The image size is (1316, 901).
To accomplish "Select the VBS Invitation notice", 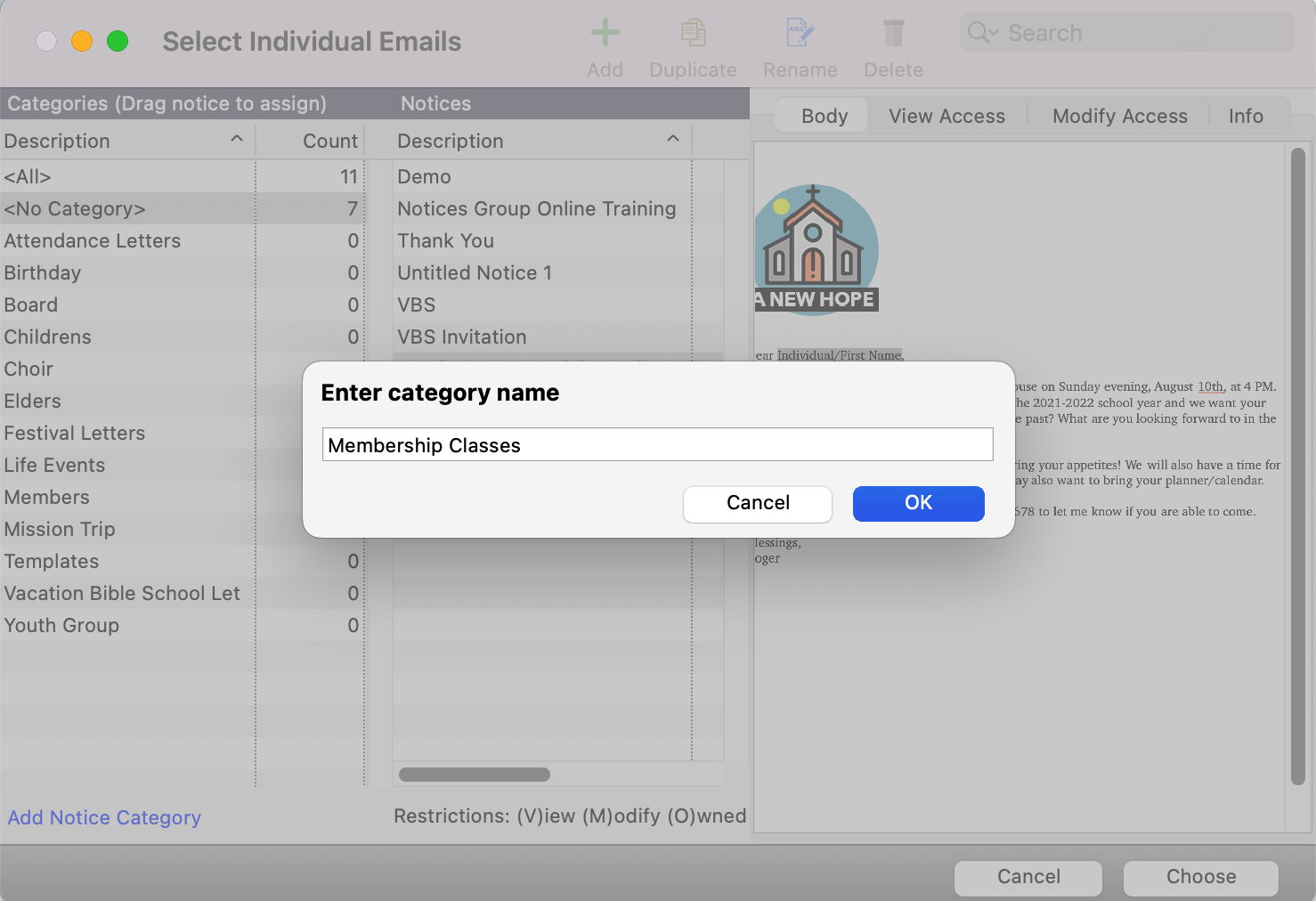I will [462, 337].
